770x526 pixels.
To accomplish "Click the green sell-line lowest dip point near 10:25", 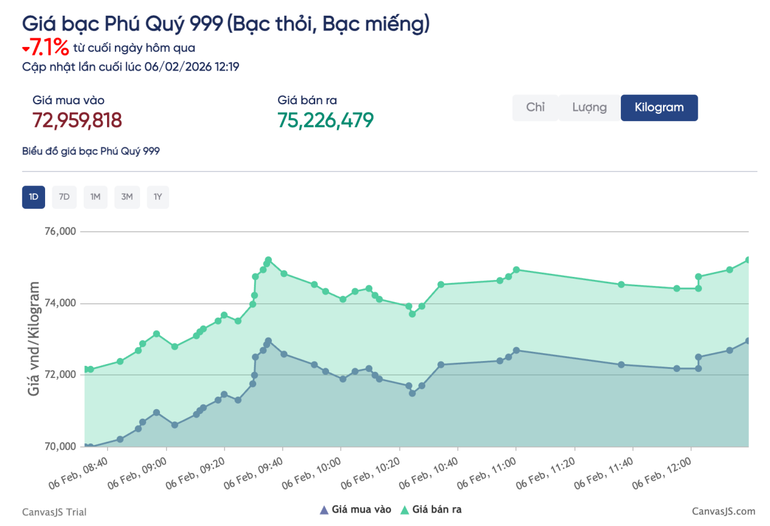I will click(x=412, y=314).
